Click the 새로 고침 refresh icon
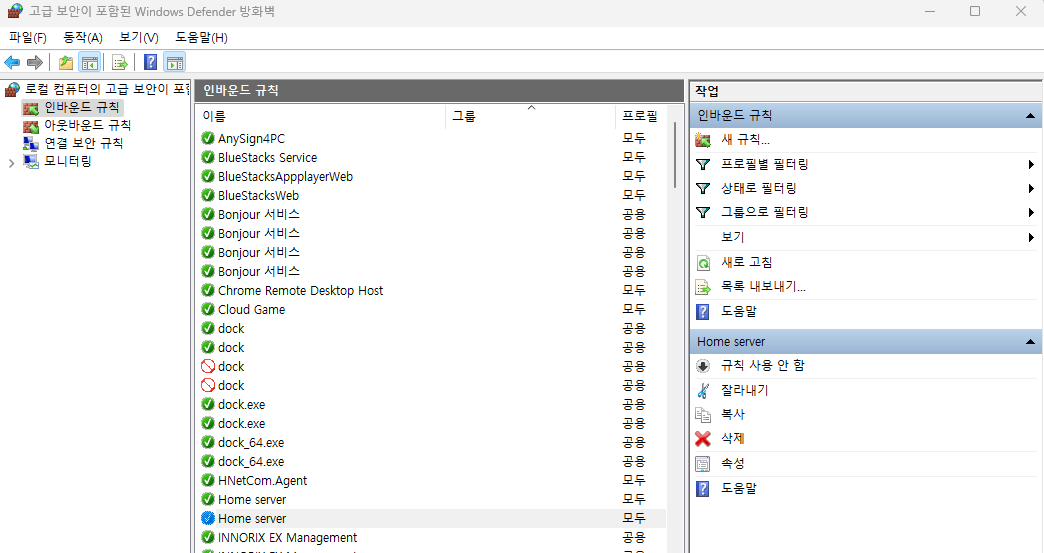 (702, 262)
